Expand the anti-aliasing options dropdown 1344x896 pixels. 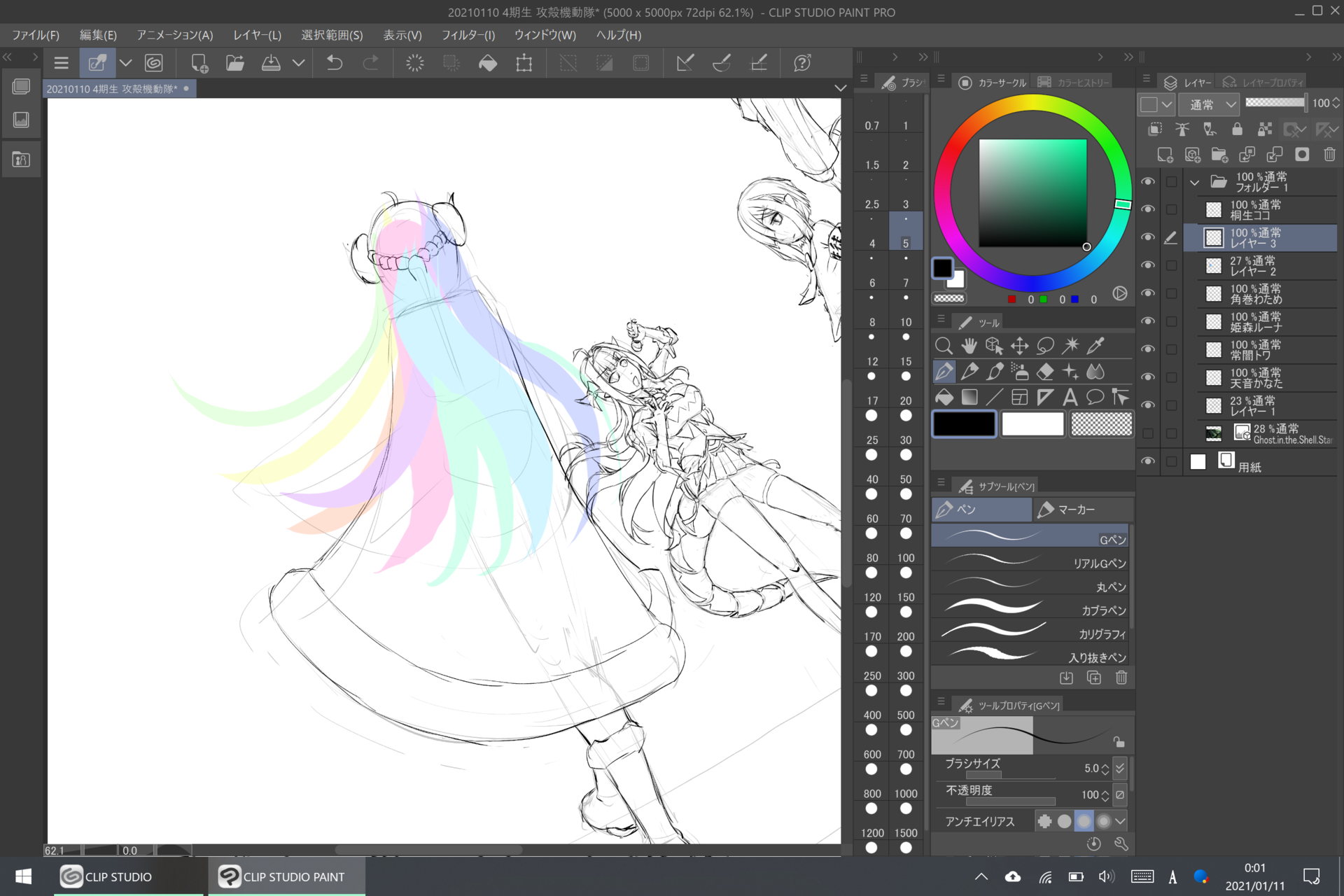[1121, 821]
